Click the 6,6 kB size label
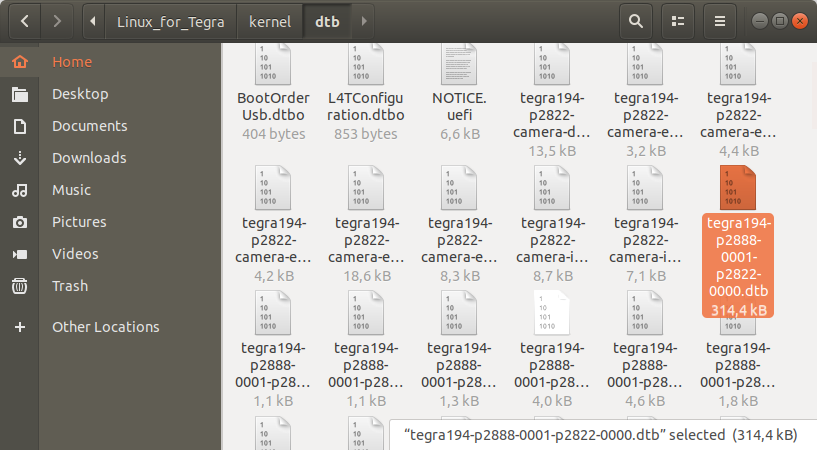Viewport: 817px width, 450px height. tap(460, 134)
